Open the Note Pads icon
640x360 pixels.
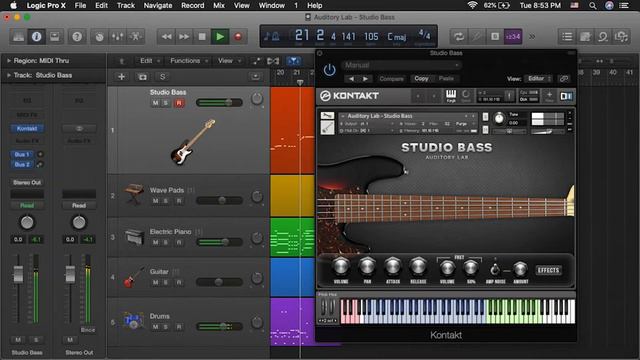click(x=585, y=37)
